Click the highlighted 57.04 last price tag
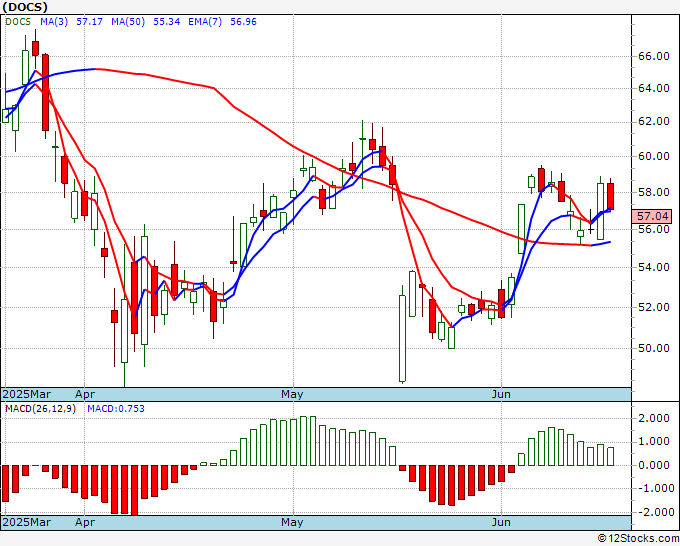This screenshot has height=546, width=680. tap(652, 216)
